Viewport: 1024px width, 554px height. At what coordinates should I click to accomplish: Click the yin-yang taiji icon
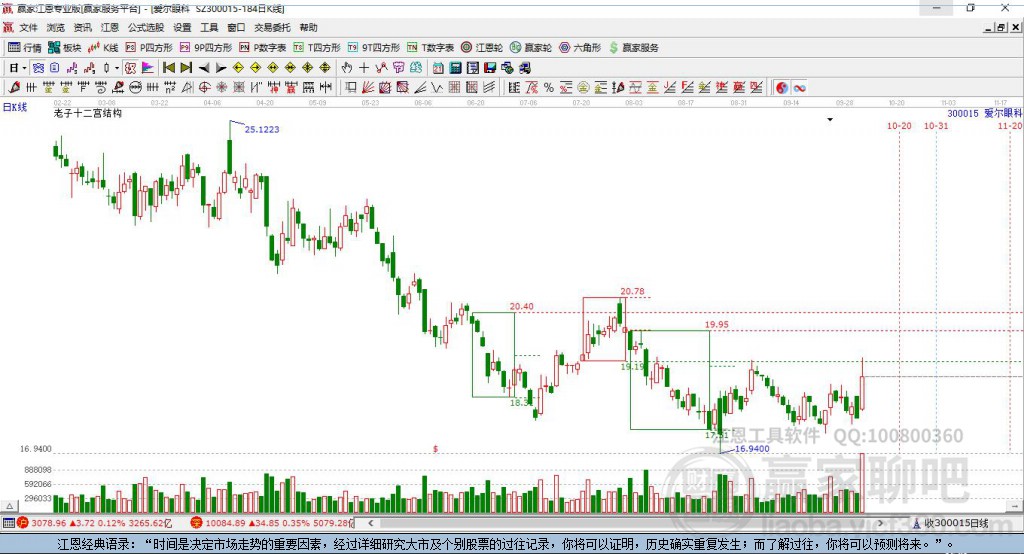pyautogui.click(x=782, y=88)
